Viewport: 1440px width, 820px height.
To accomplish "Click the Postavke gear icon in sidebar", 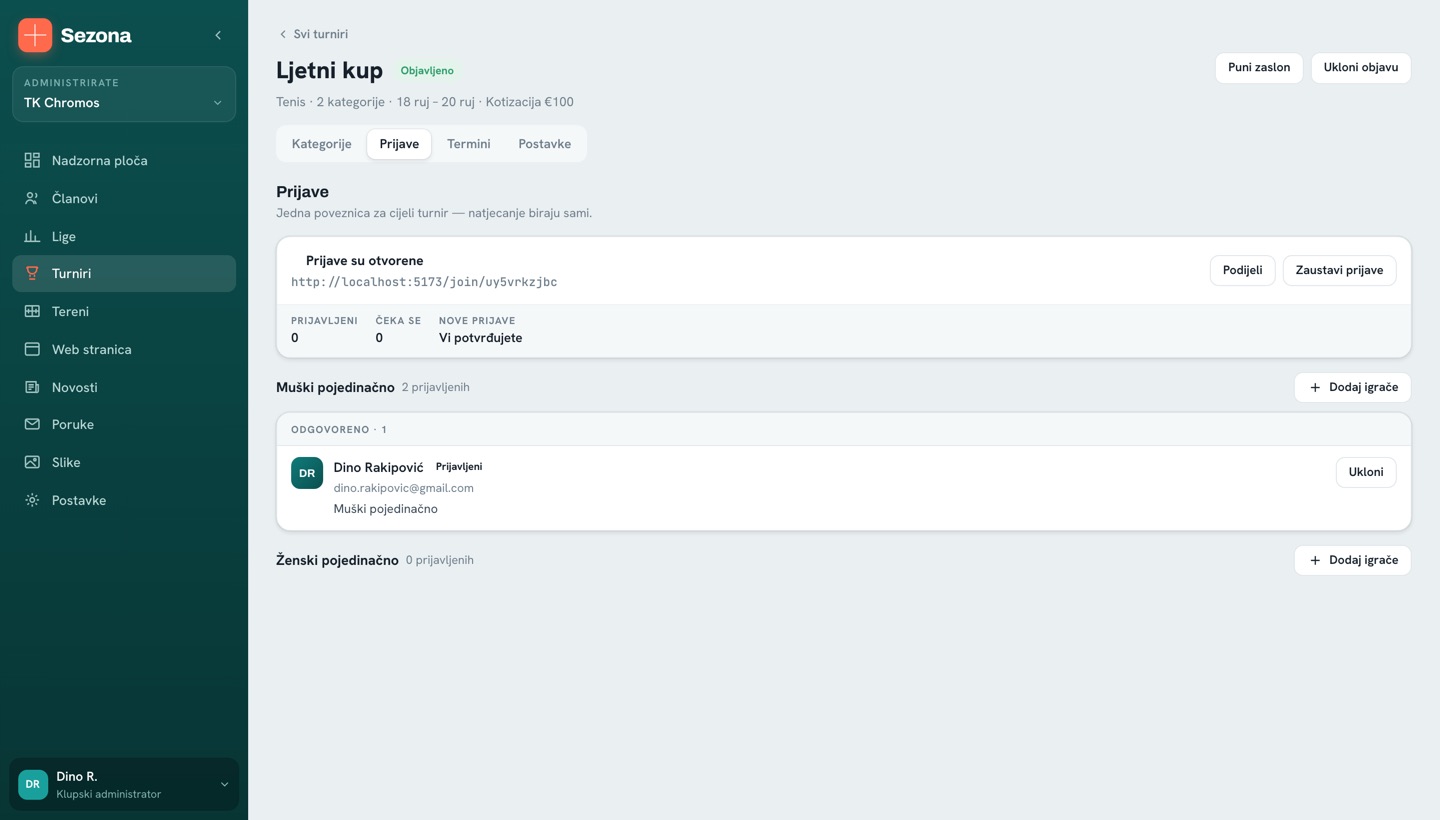I will click(x=32, y=500).
